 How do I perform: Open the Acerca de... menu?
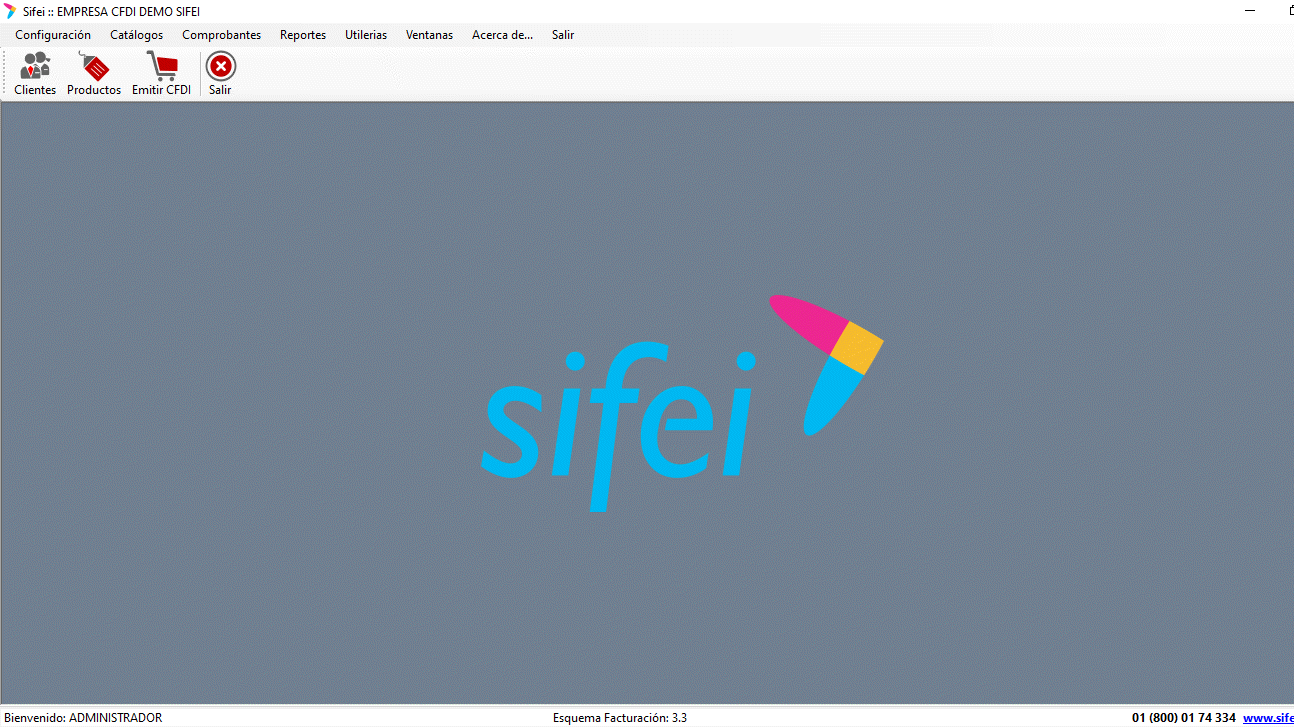click(x=502, y=35)
